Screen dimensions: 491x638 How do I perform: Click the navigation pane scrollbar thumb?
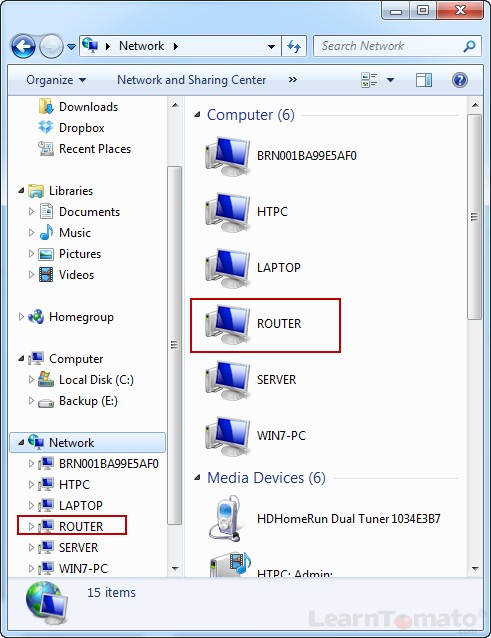[x=175, y=345]
